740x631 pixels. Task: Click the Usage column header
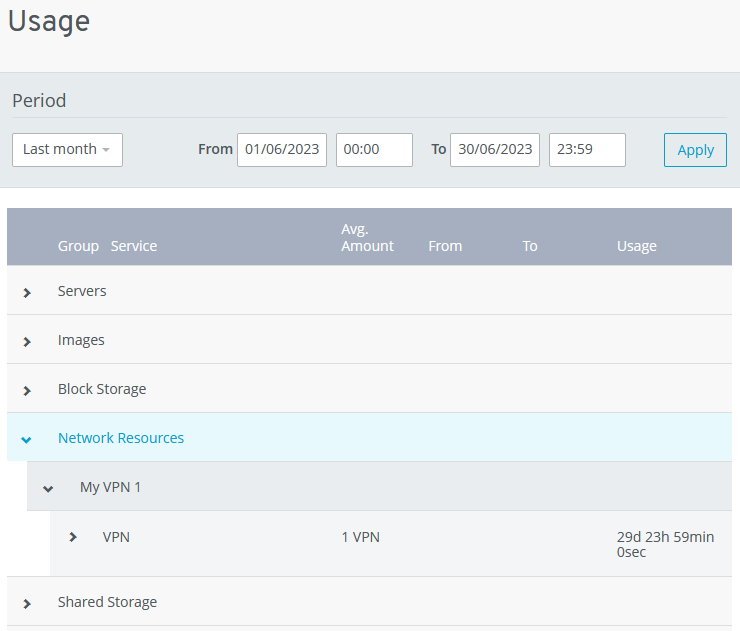click(636, 246)
